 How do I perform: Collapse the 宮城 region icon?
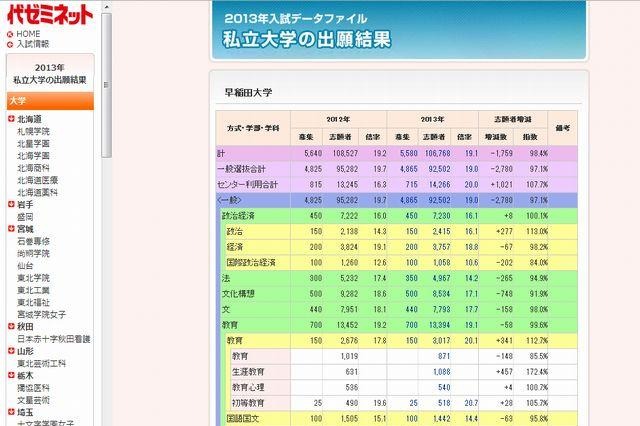[x=11, y=229]
